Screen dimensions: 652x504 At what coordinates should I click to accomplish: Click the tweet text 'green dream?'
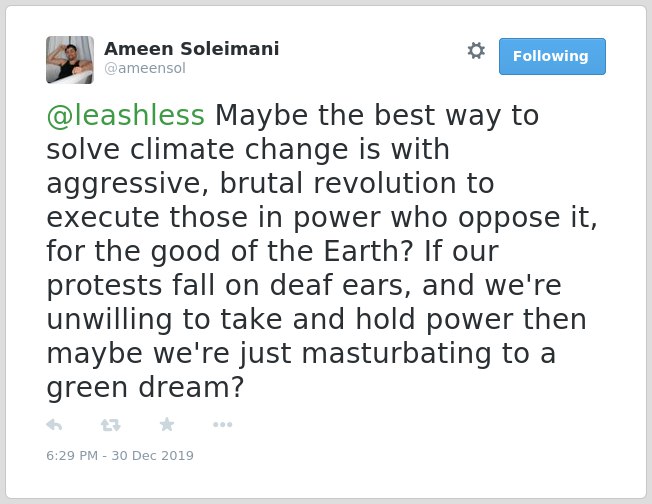click(x=145, y=388)
